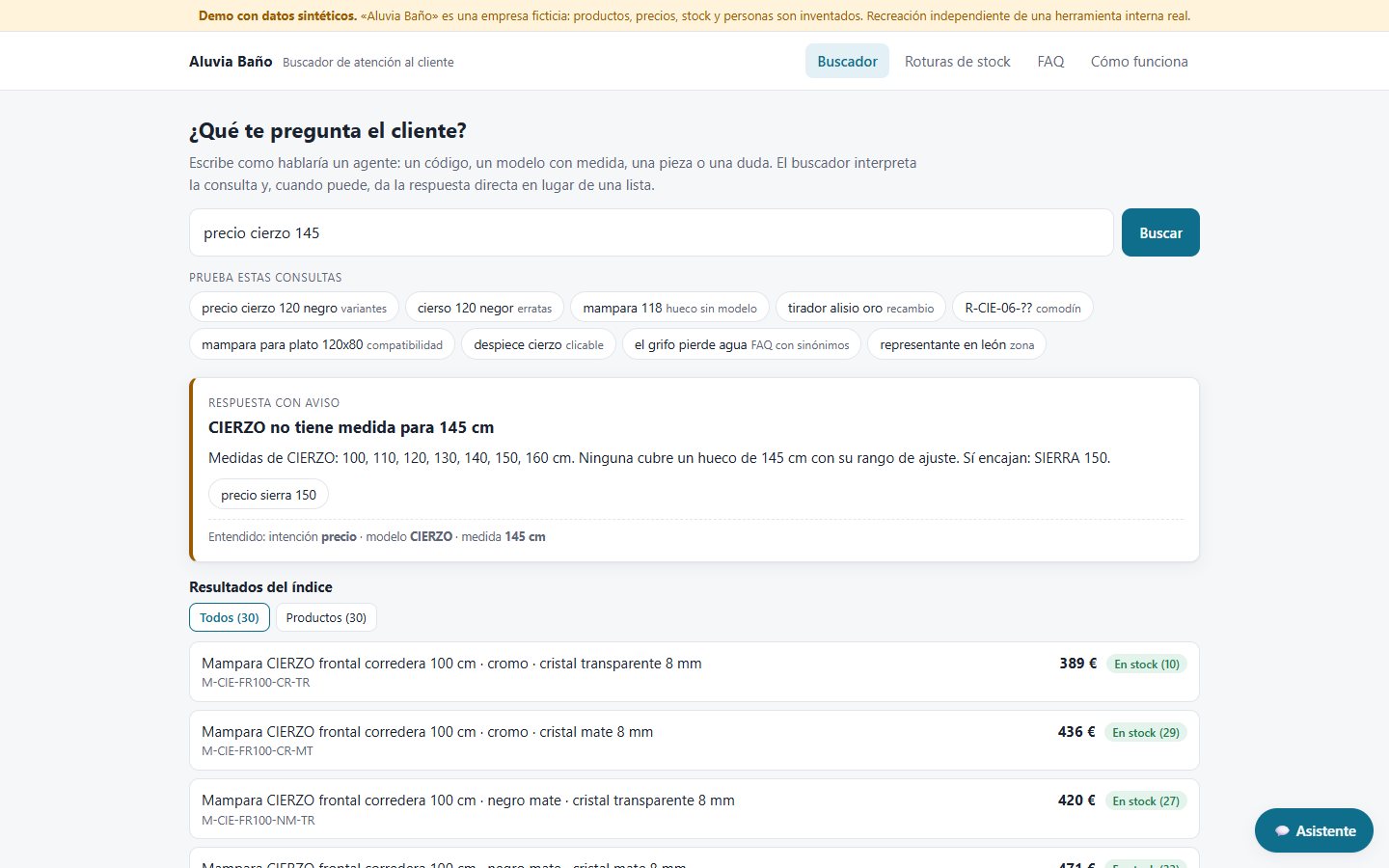
Task: Choose the 'mampara 118' hueco sin modelo chip
Action: coord(670,308)
